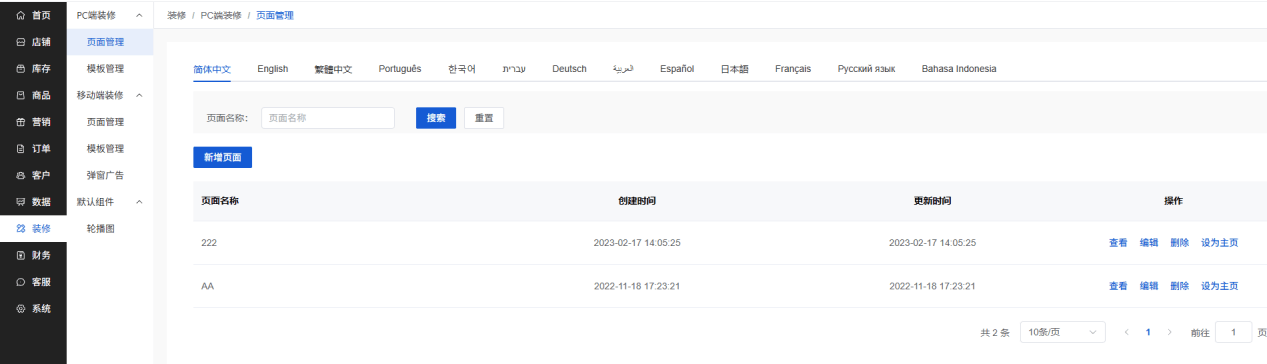This screenshot has height=364, width=1267.
Task: Click 设为主页 for page 222
Action: coord(1220,243)
